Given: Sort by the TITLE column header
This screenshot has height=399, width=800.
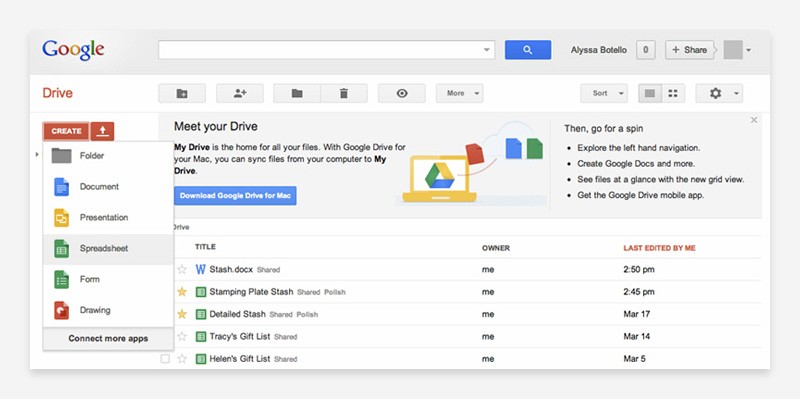Looking at the screenshot, I should pyautogui.click(x=205, y=247).
